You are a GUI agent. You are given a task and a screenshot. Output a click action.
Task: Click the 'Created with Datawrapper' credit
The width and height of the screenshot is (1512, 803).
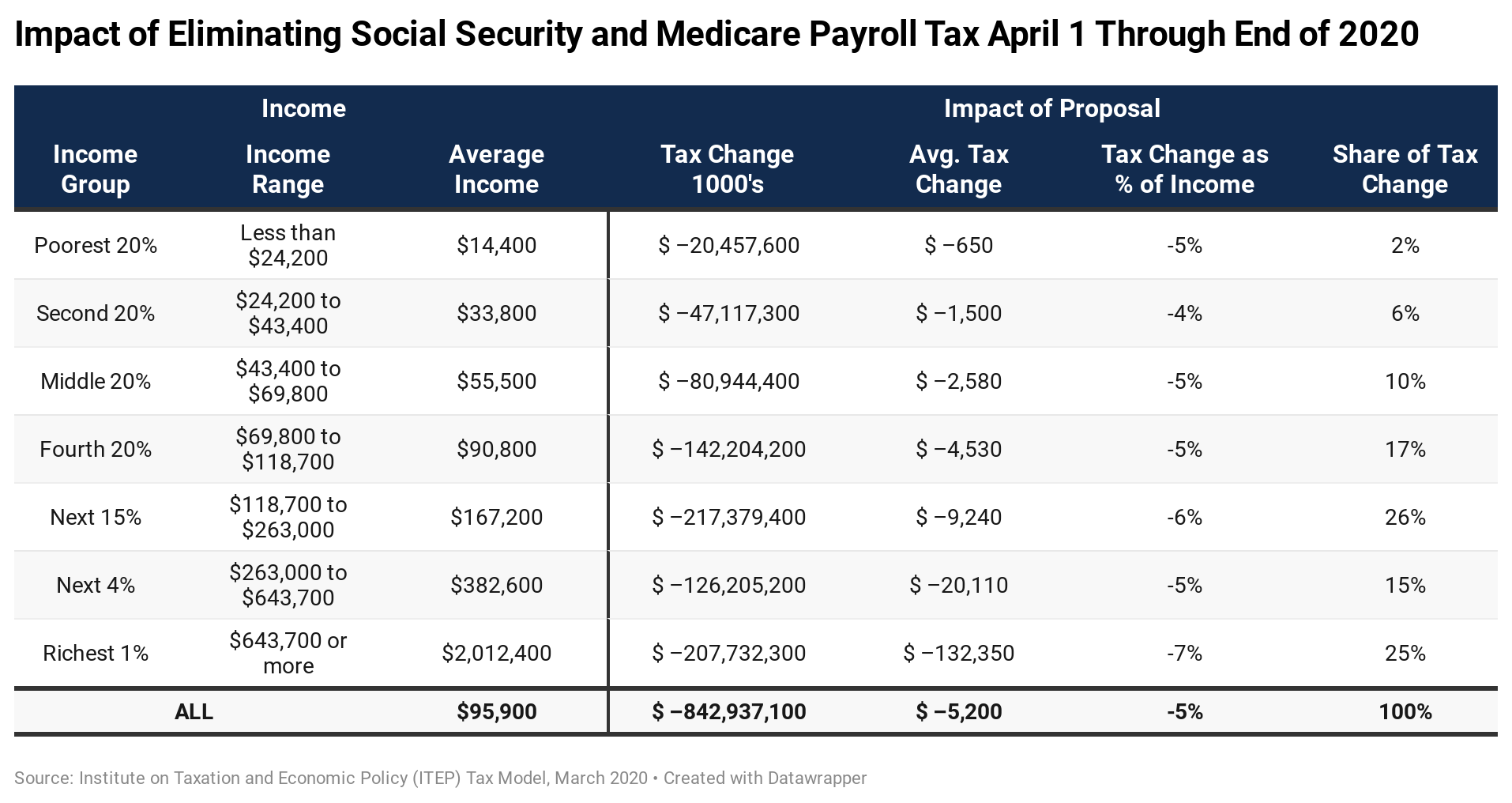tap(765, 778)
